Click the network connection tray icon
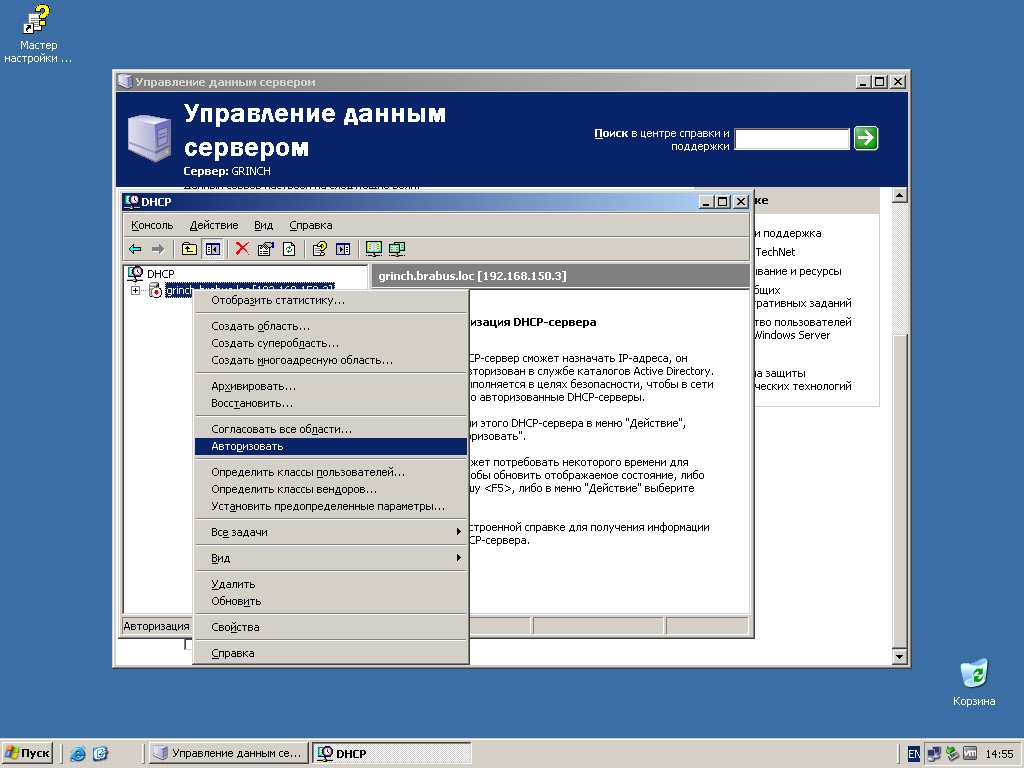Viewport: 1024px width, 768px height. click(934, 754)
